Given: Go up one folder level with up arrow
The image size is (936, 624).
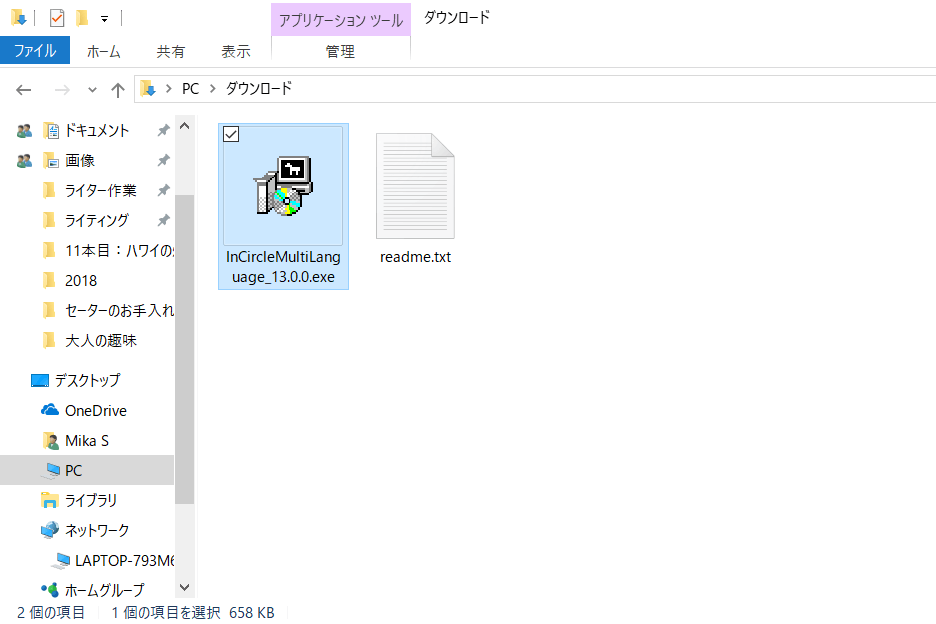Looking at the screenshot, I should 118,89.
